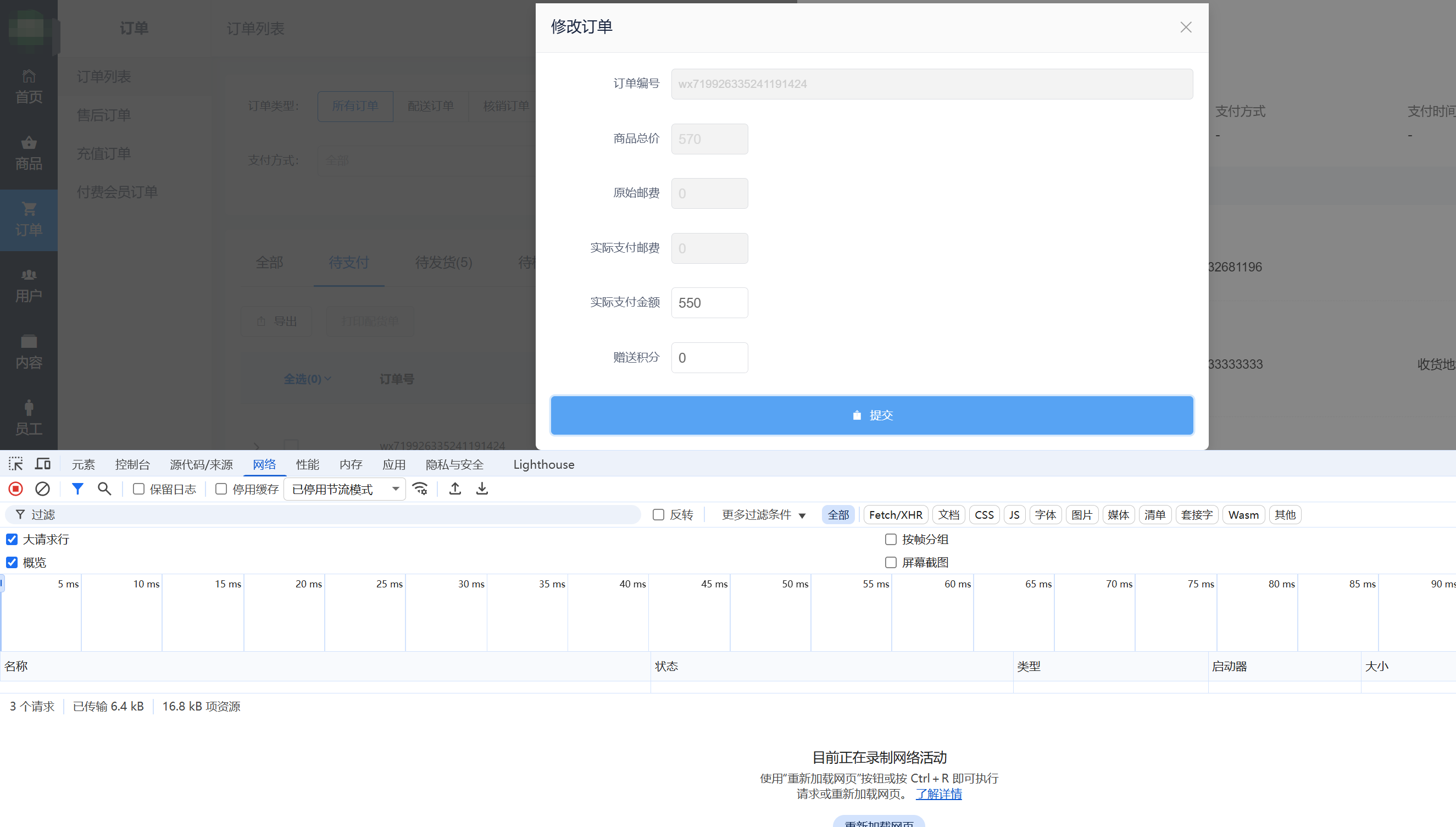Viewport: 1456px width, 827px height.
Task: Clear the network log
Action: 43,489
